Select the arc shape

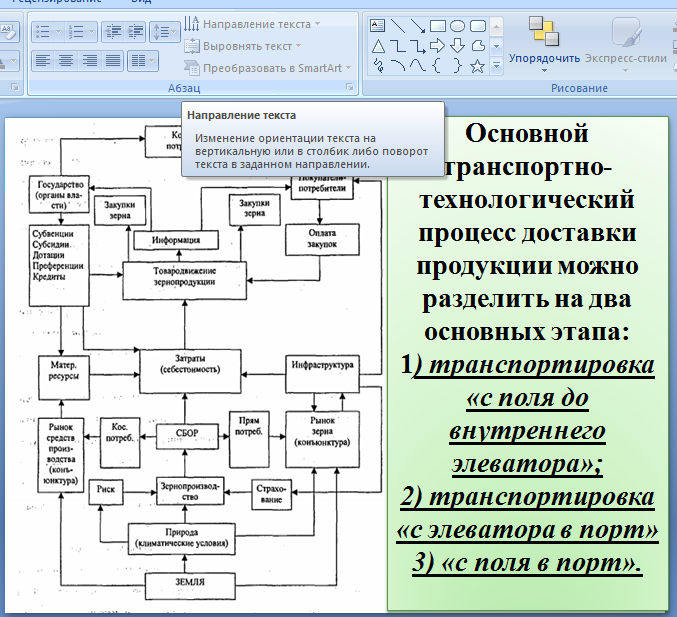[x=398, y=66]
